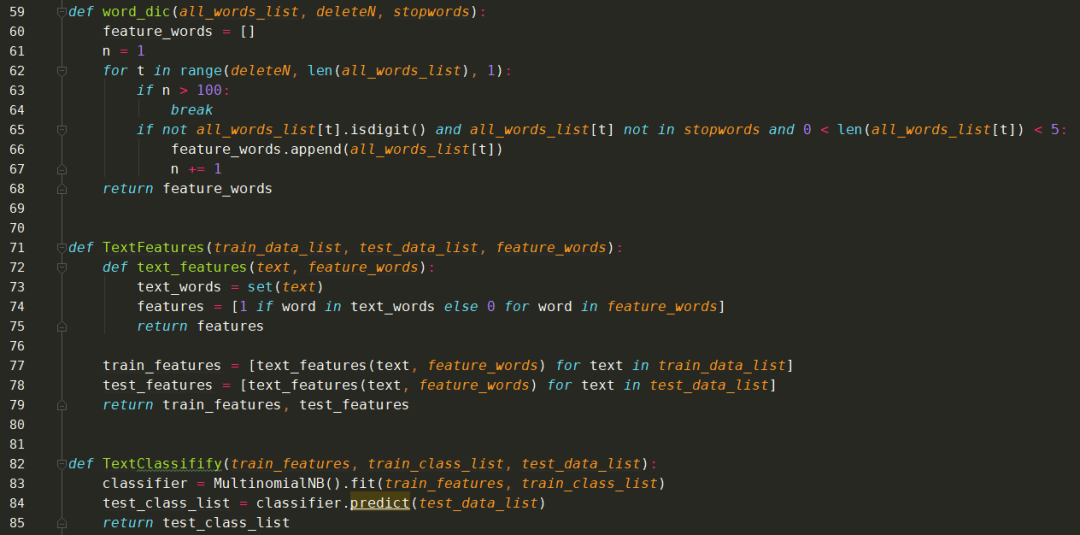This screenshot has width=1080, height=535.
Task: Click the else keyword on line 74
Action: pos(461,306)
